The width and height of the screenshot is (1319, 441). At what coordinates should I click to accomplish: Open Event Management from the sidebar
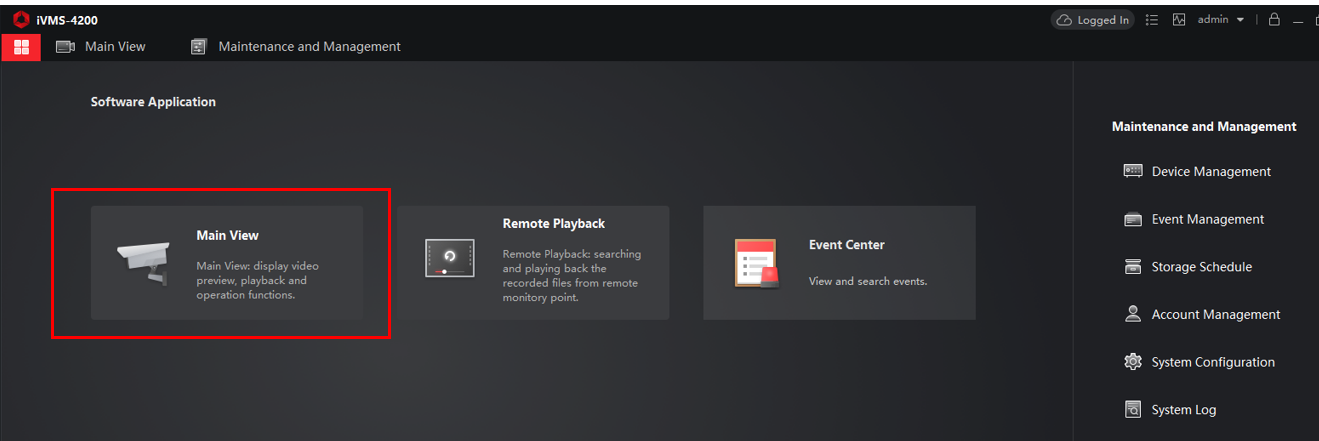pos(1207,219)
